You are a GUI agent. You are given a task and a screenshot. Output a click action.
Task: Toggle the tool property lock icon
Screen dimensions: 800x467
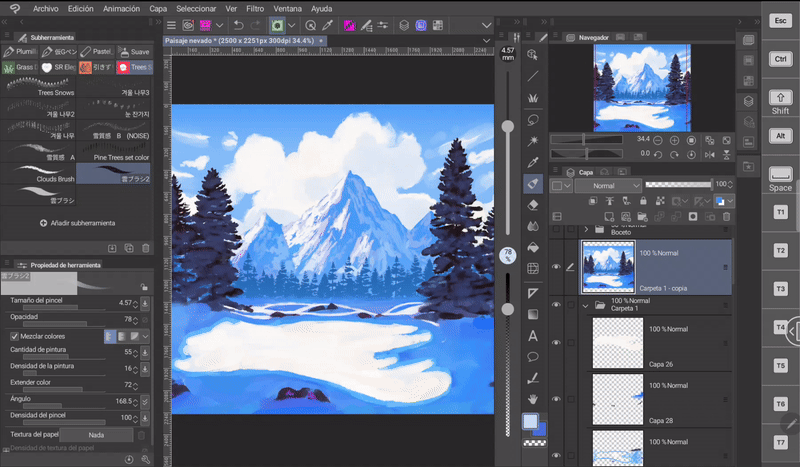(x=144, y=287)
